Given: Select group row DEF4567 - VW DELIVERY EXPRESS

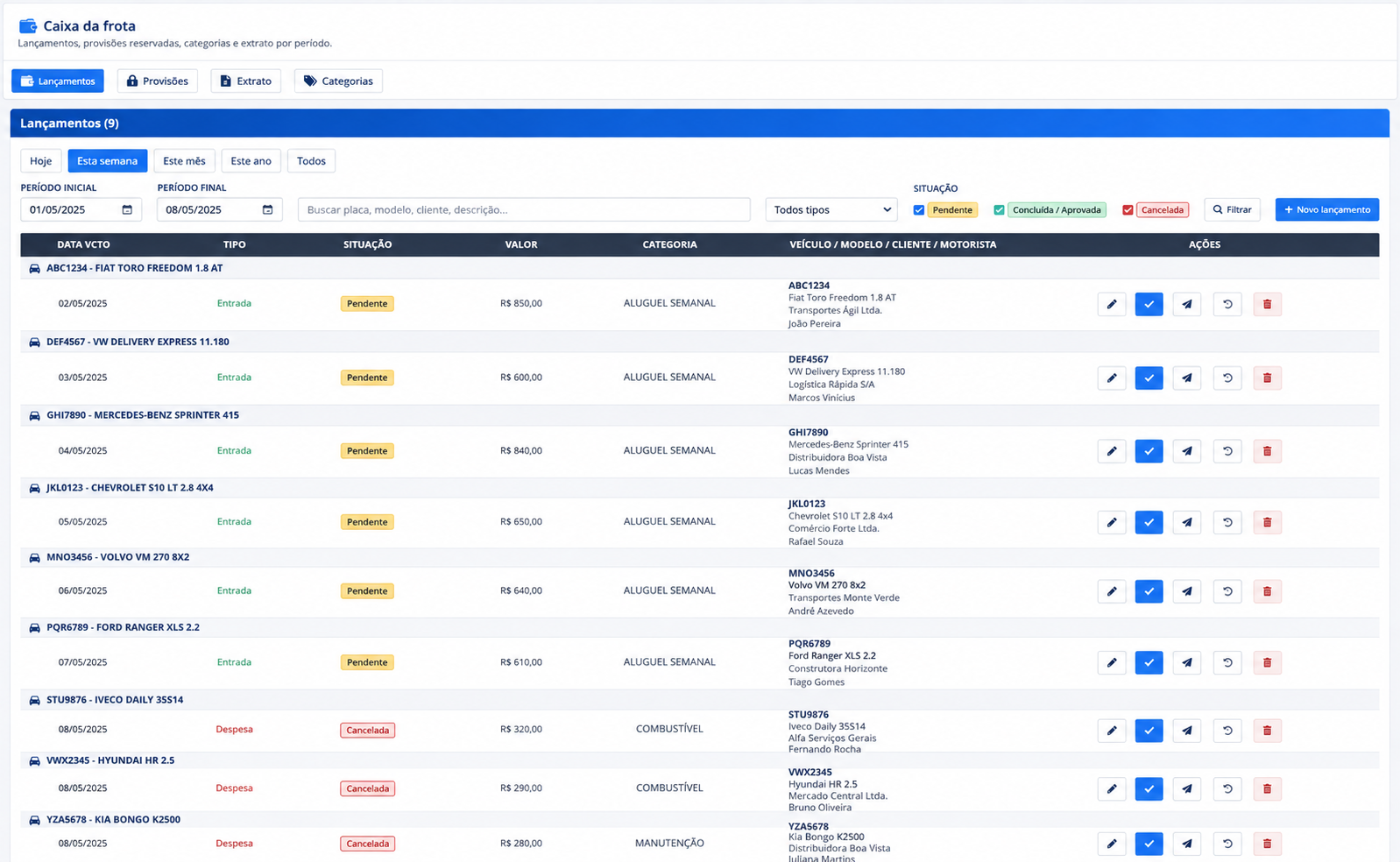Looking at the screenshot, I should click(x=699, y=342).
